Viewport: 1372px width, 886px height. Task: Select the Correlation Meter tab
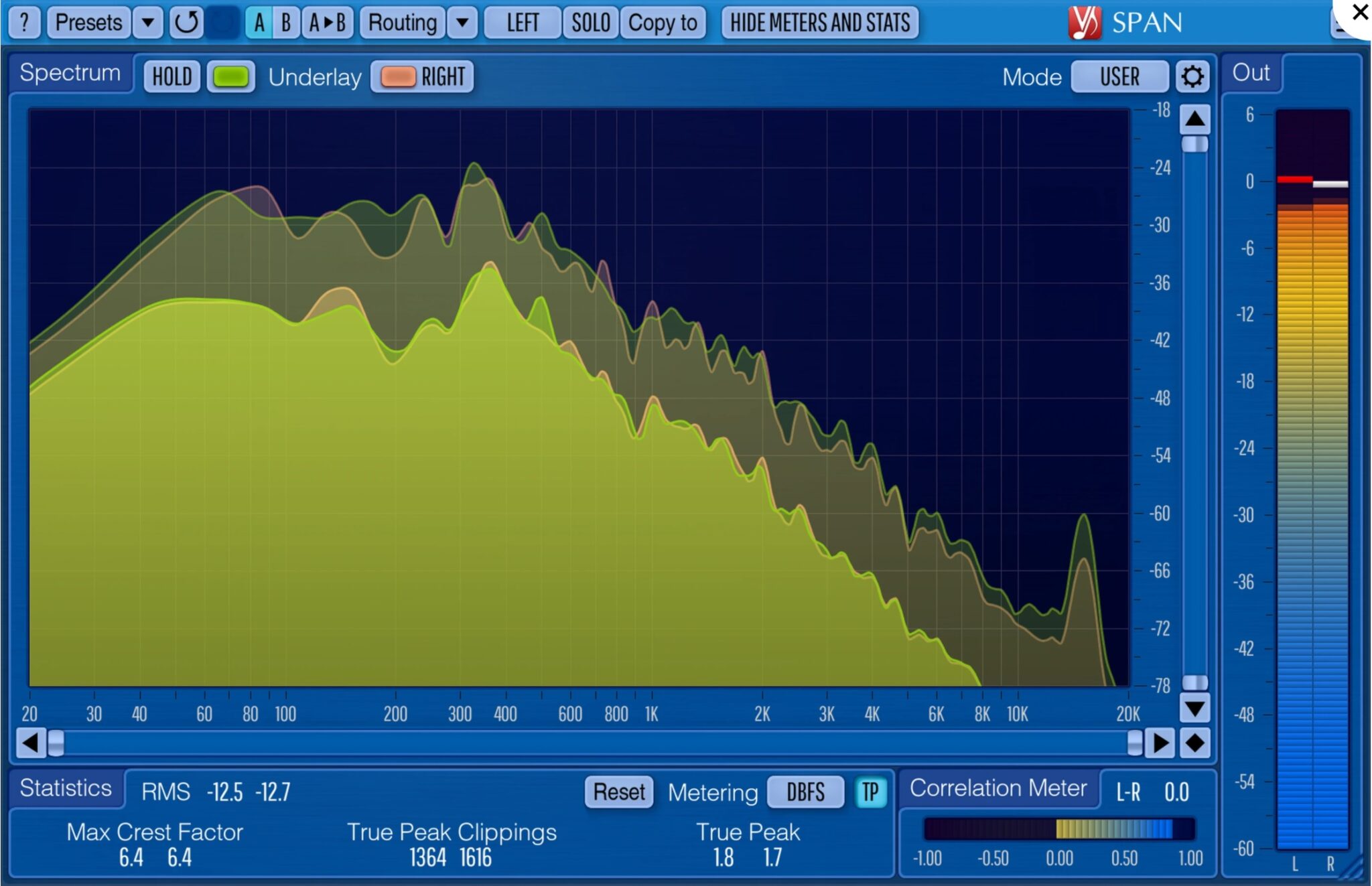pos(1000,788)
